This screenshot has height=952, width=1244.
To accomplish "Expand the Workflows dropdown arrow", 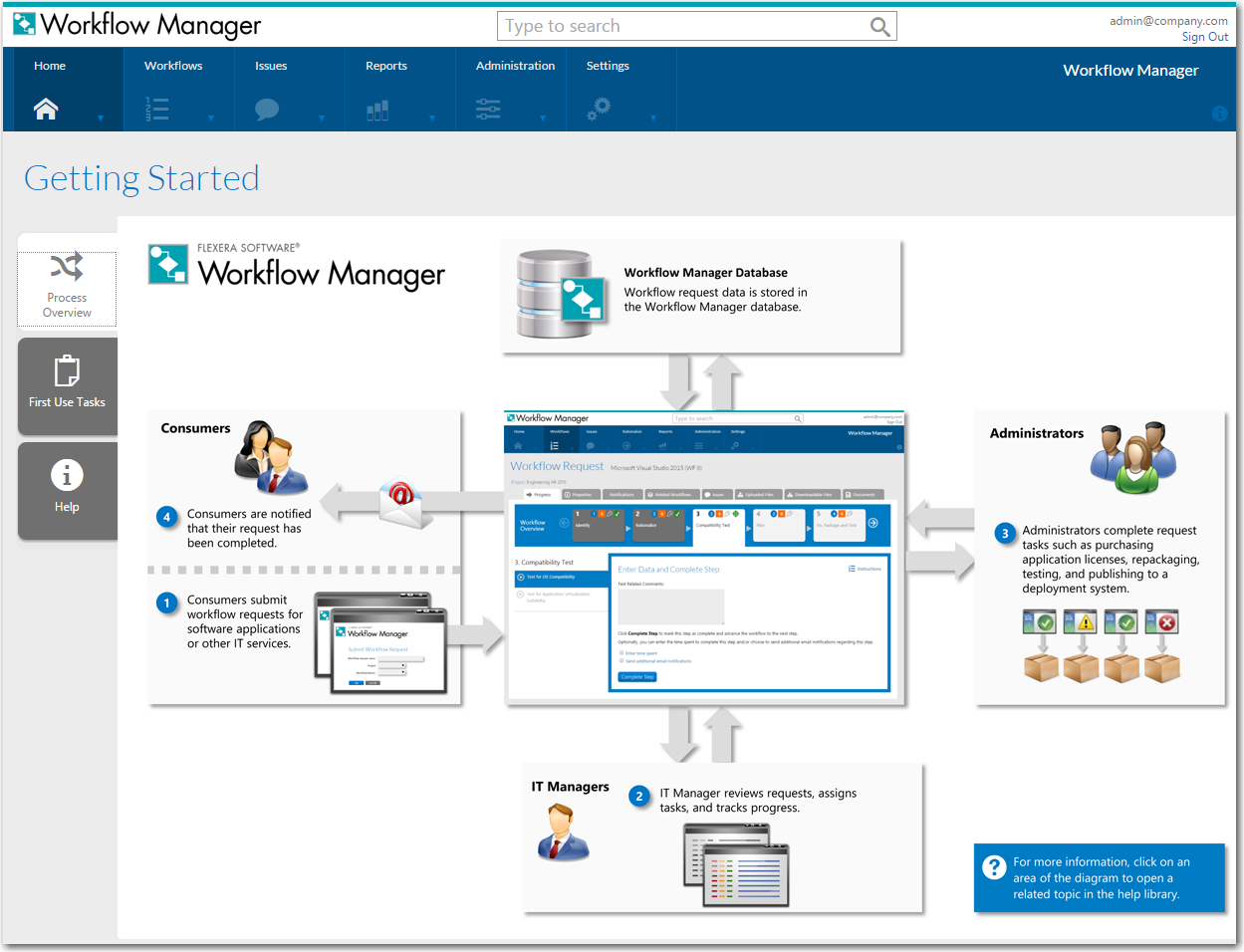I will tap(211, 119).
